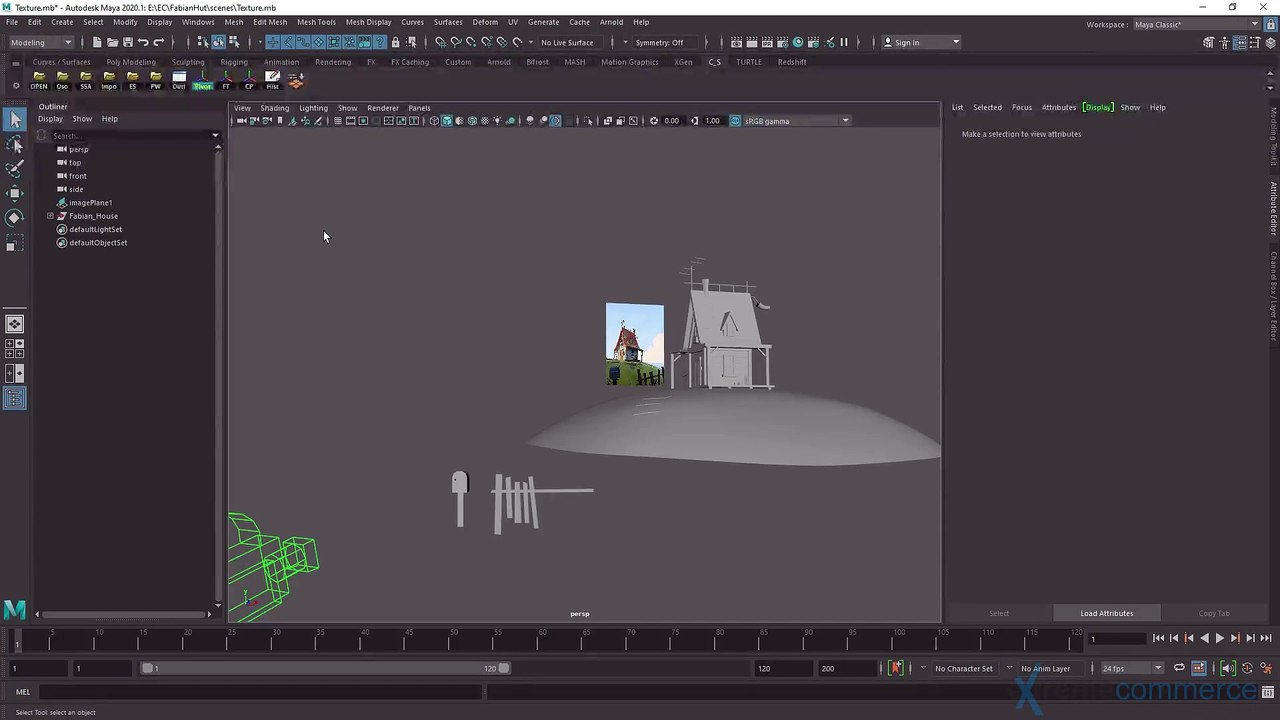Click the Set Key red bookmark icon
Screen dimensions: 1280x720
[x=895, y=668]
